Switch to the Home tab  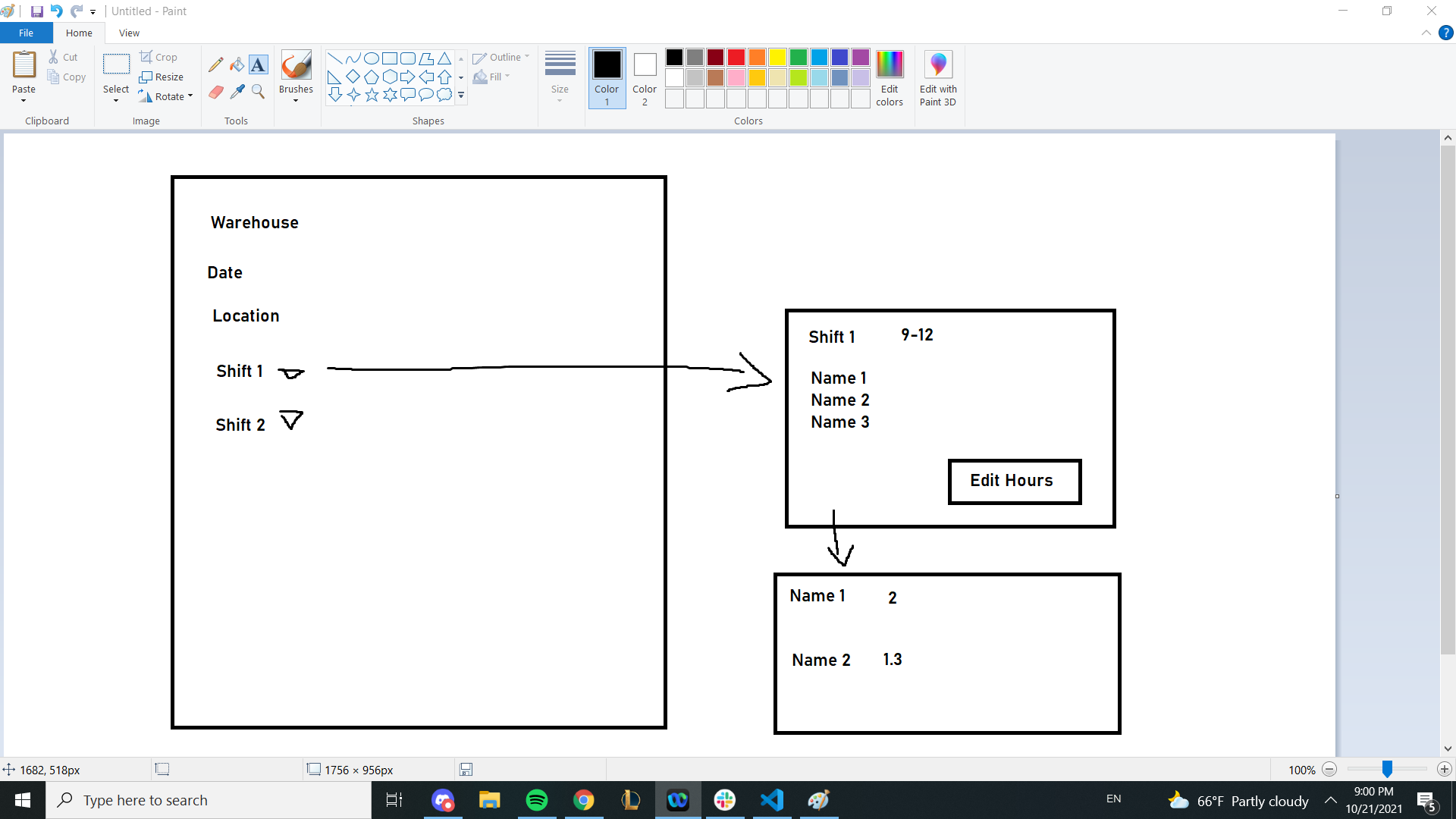pos(79,33)
